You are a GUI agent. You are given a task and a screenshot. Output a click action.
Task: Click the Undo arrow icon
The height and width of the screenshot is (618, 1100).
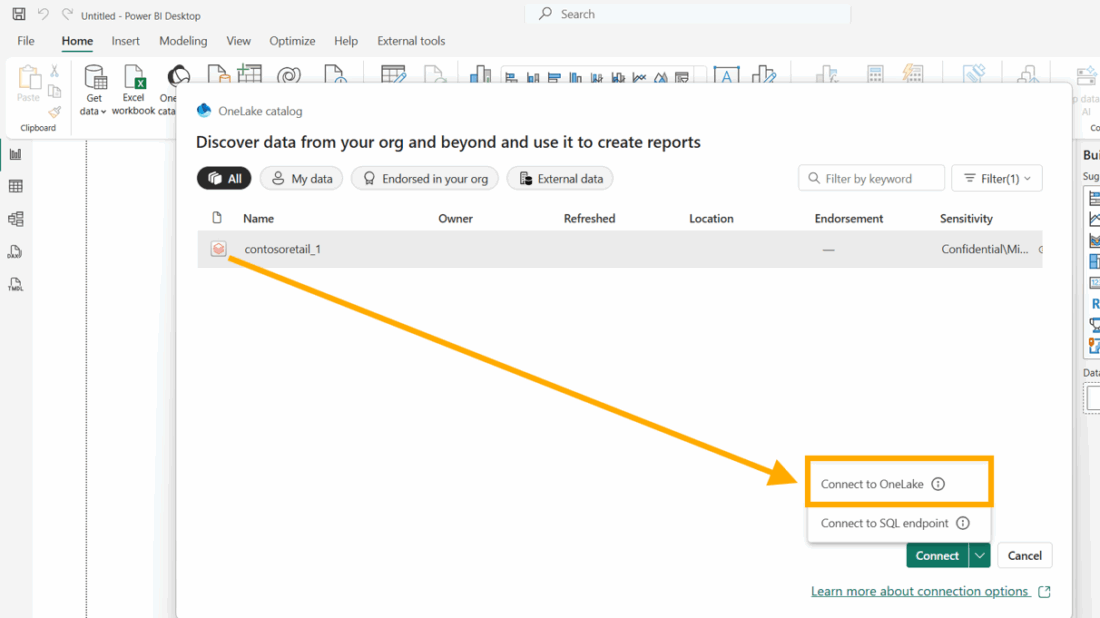tap(43, 14)
